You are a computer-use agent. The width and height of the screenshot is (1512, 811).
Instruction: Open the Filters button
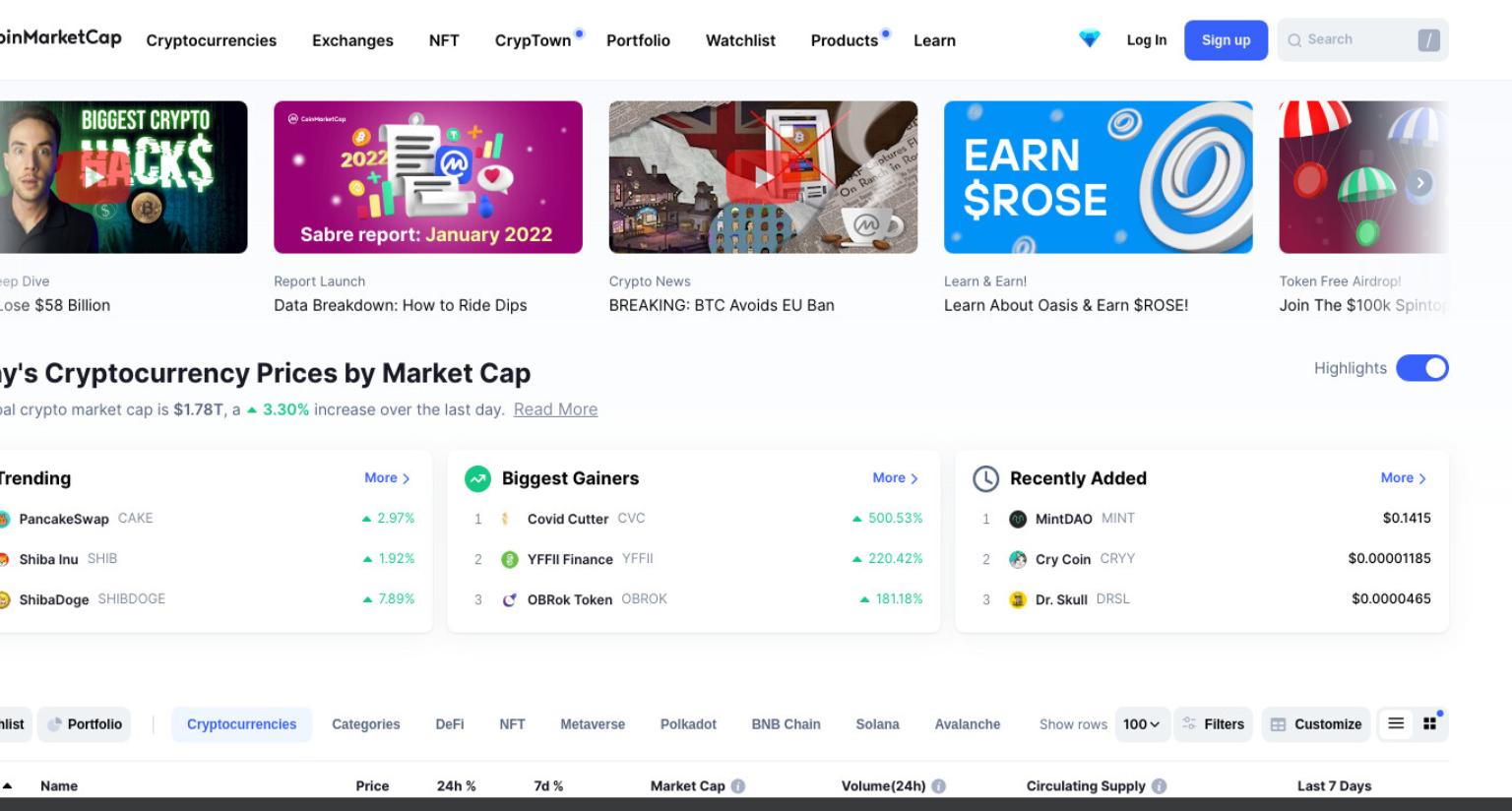pyautogui.click(x=1213, y=723)
